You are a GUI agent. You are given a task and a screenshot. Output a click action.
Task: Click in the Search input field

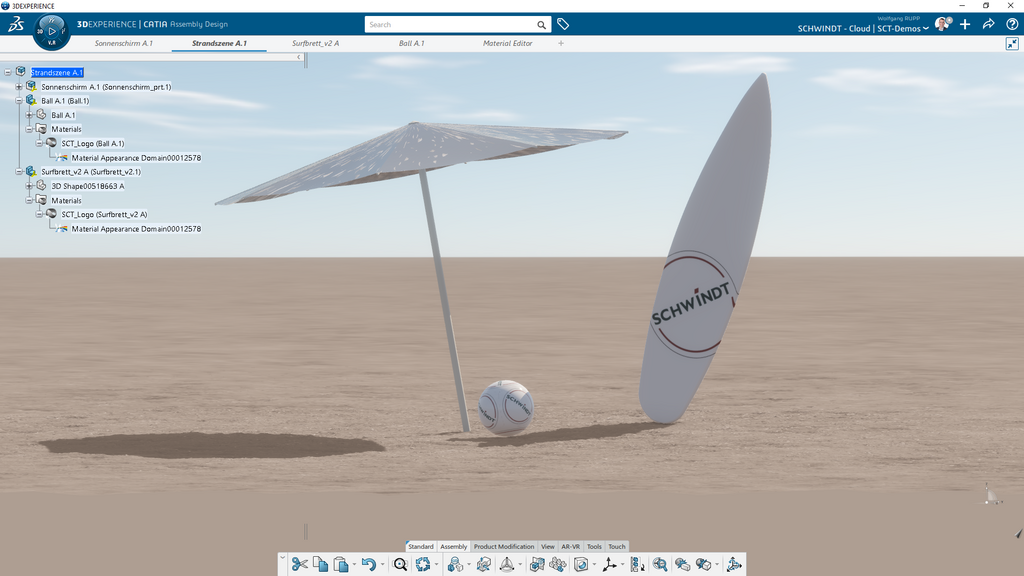tap(450, 24)
